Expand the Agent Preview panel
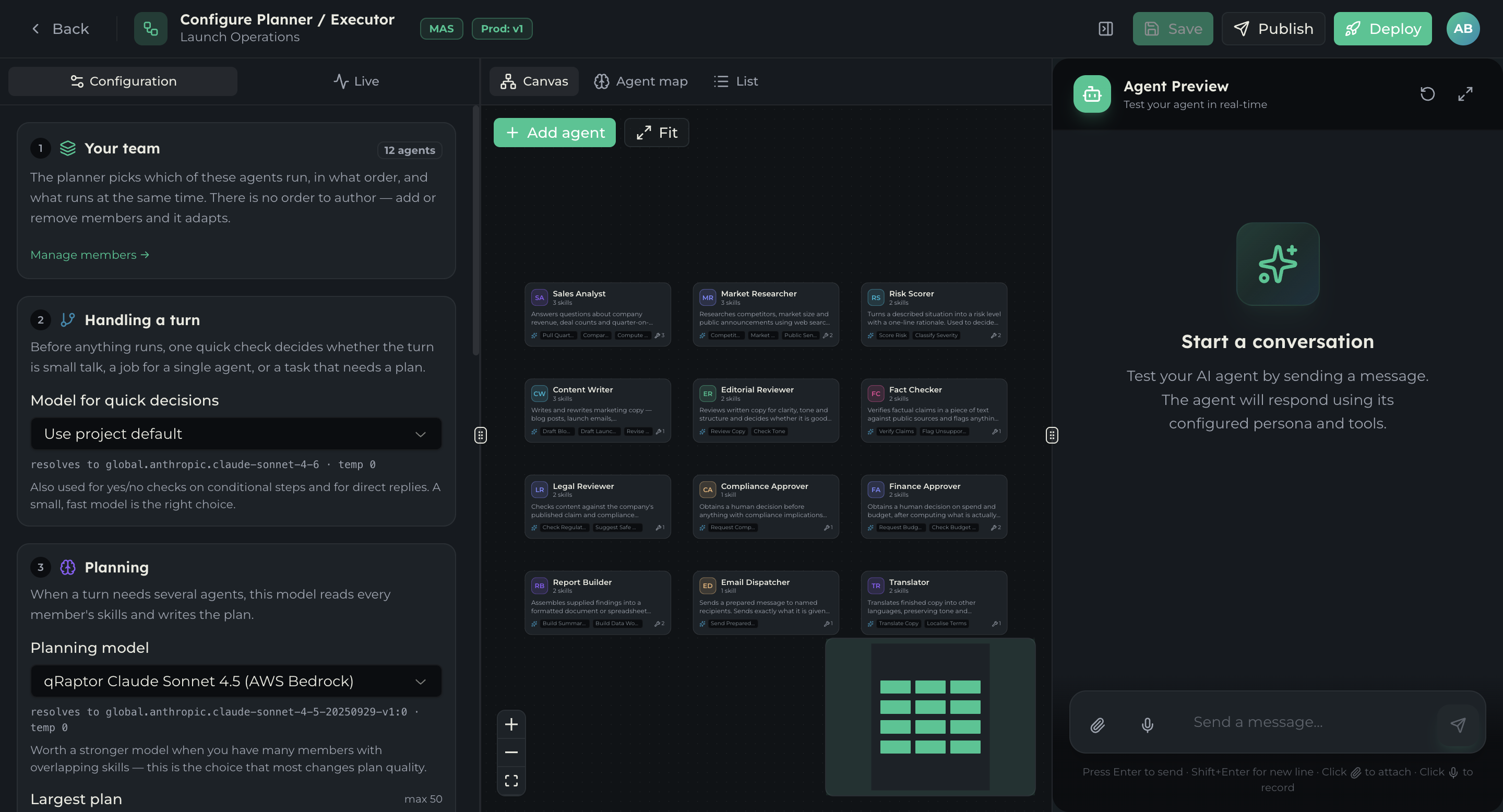Image resolution: width=1503 pixels, height=812 pixels. pyautogui.click(x=1465, y=94)
